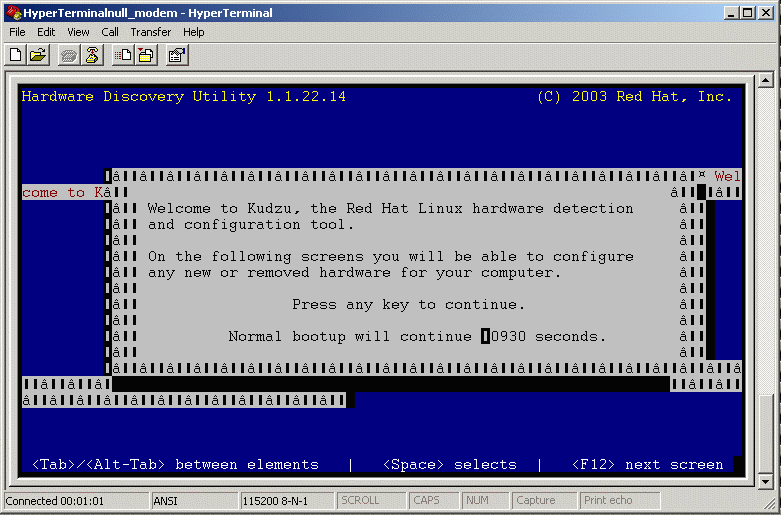Click the 115200 8-N-1 status entry

pos(286,501)
